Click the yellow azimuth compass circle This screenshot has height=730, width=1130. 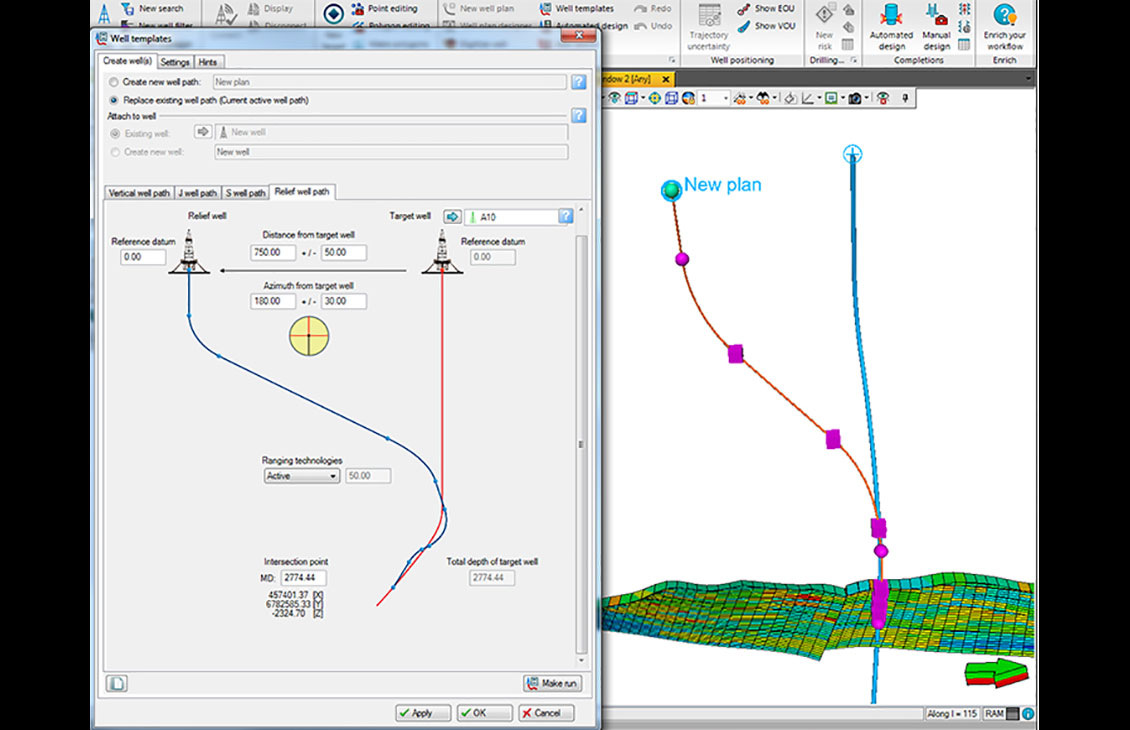(309, 336)
